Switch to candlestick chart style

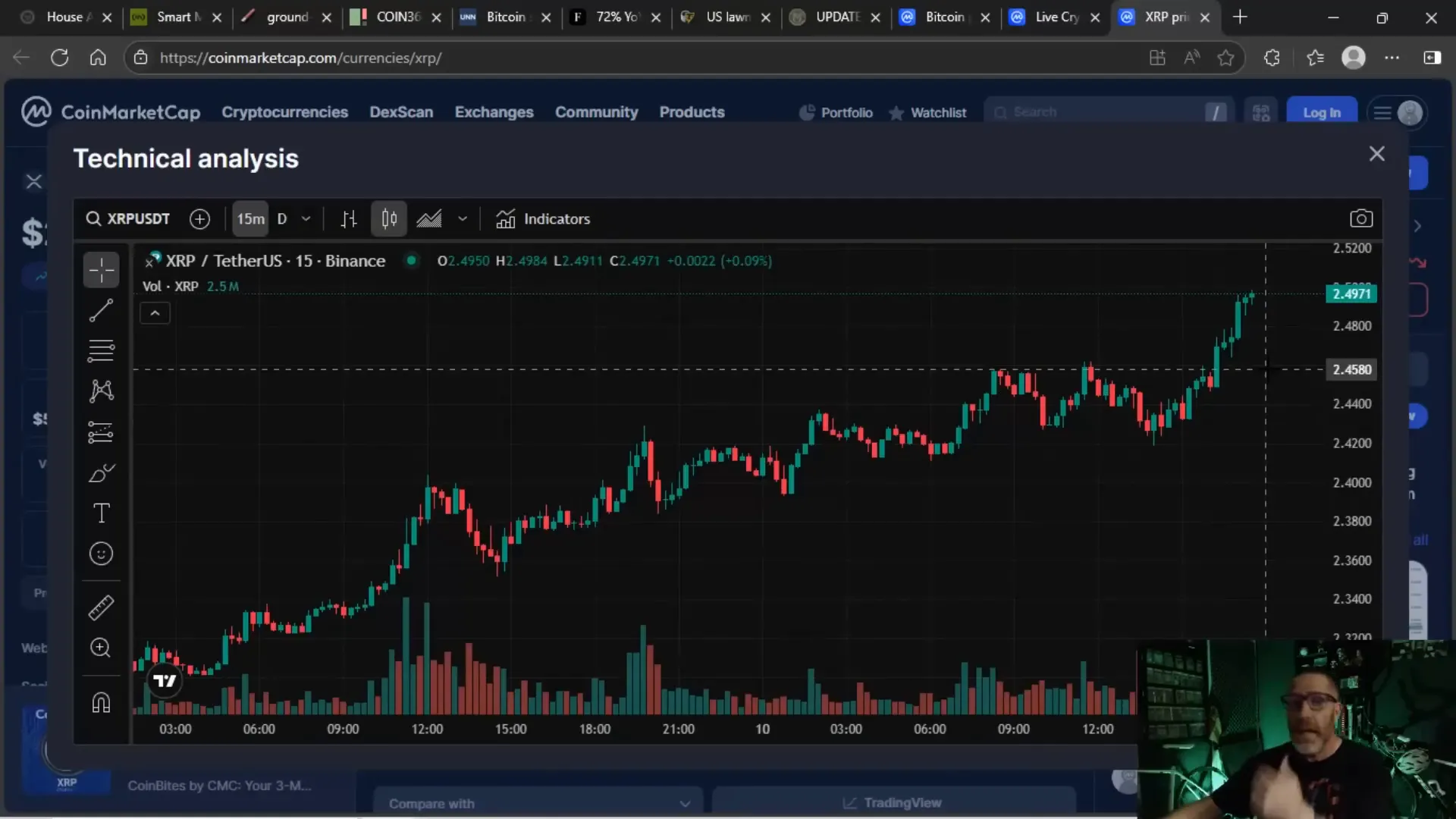pyautogui.click(x=389, y=219)
